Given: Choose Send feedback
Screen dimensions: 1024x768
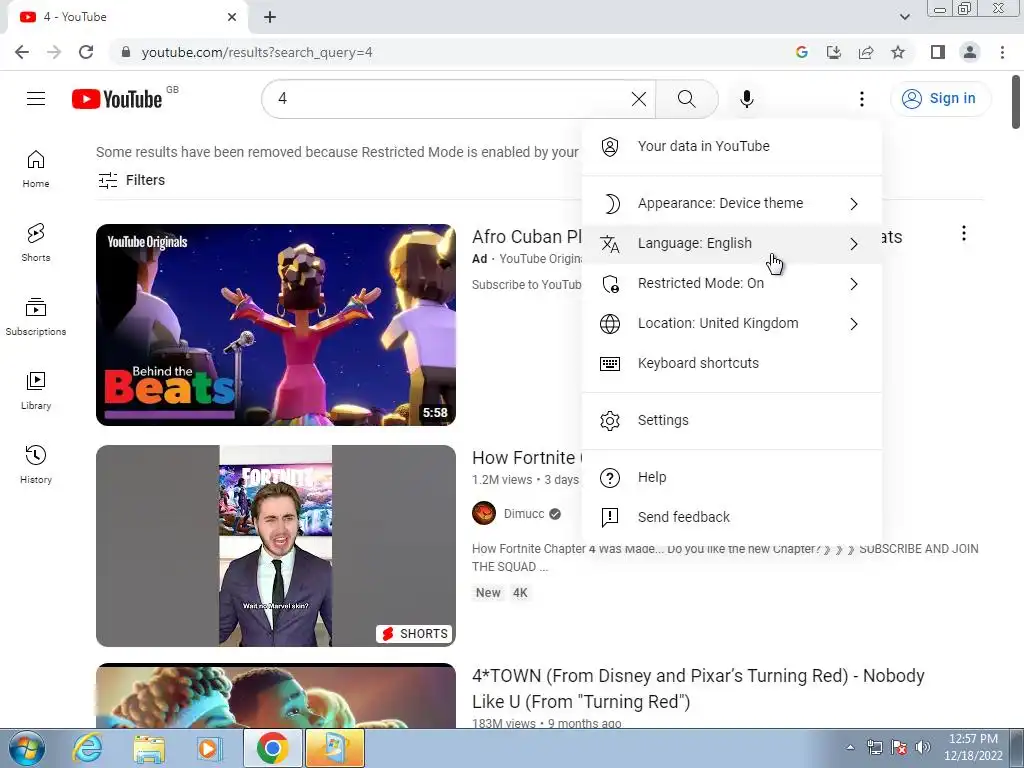Looking at the screenshot, I should click(x=731, y=517).
